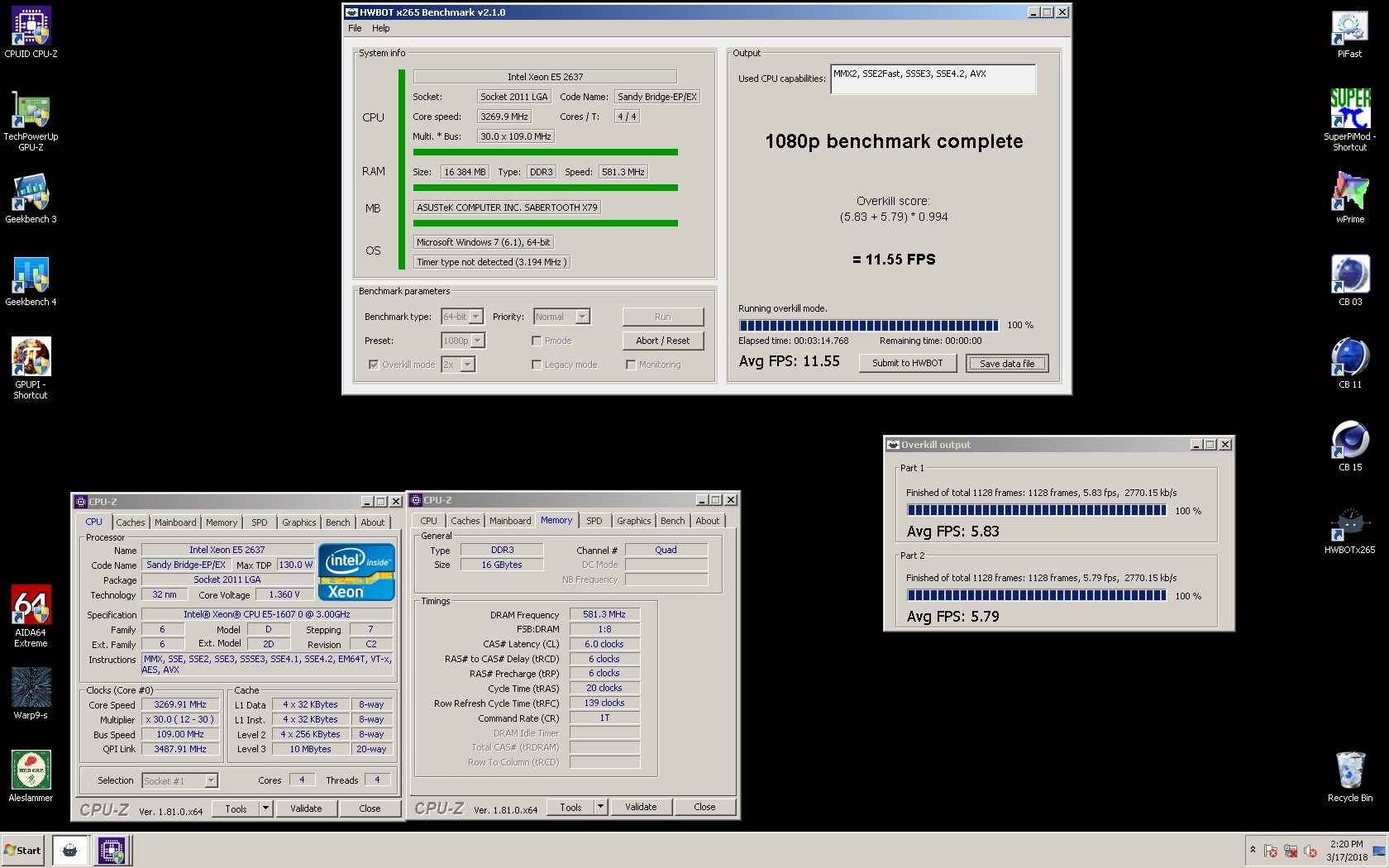Toggle the Monitoring checkbox

(631, 365)
